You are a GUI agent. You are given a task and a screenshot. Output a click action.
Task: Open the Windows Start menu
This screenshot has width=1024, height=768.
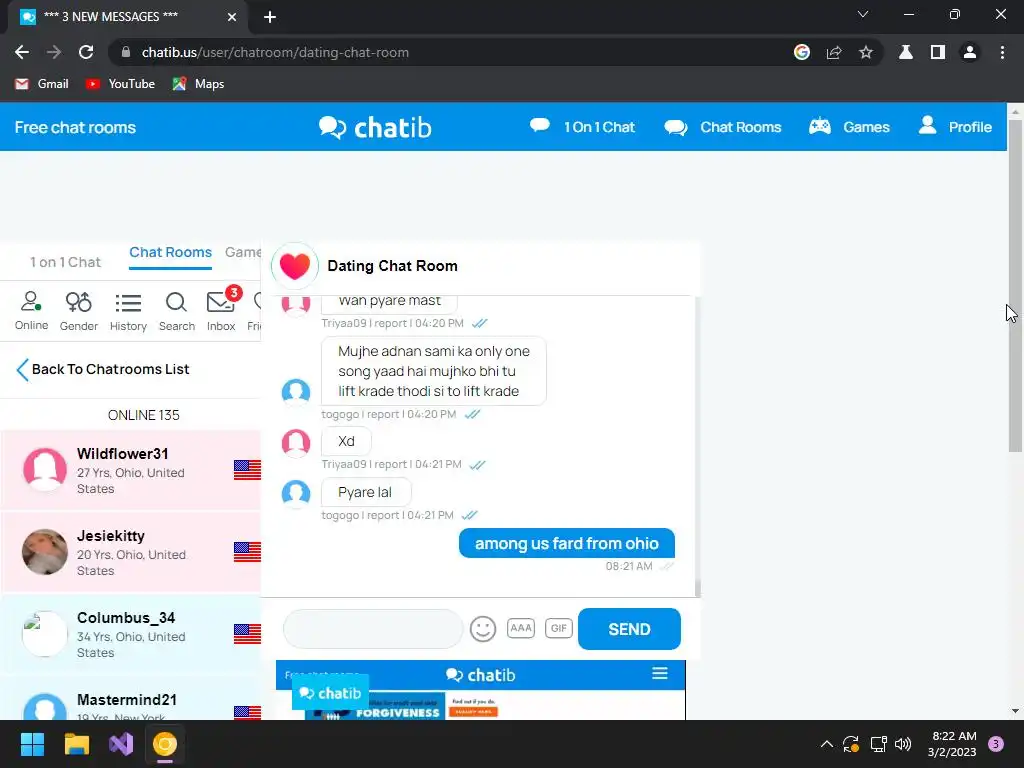click(32, 744)
